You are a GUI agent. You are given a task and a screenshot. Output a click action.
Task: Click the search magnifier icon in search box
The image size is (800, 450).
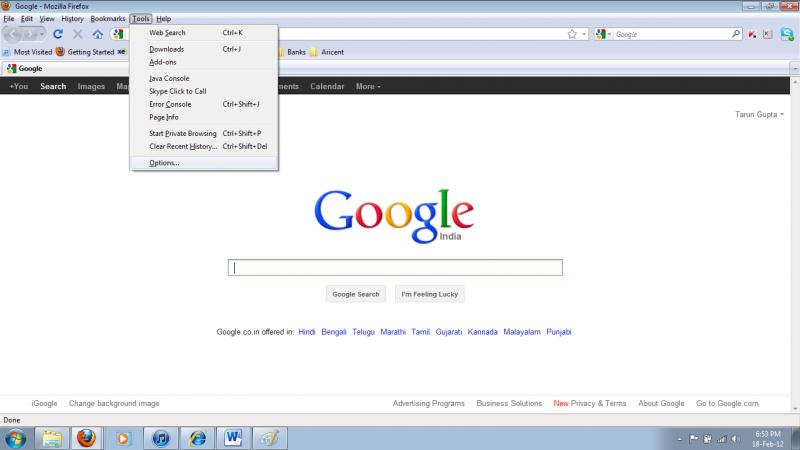[735, 34]
